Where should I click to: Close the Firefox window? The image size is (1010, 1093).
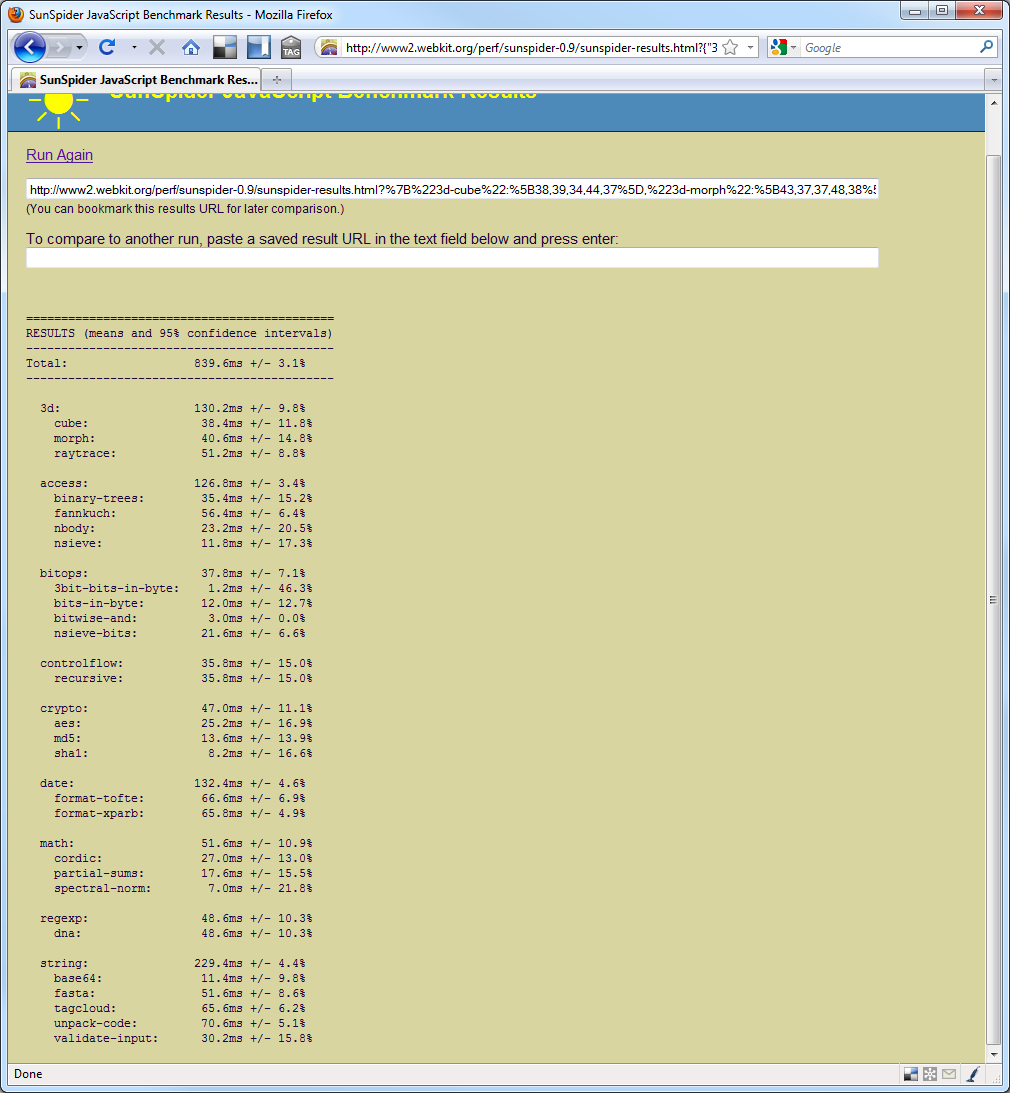tap(979, 10)
